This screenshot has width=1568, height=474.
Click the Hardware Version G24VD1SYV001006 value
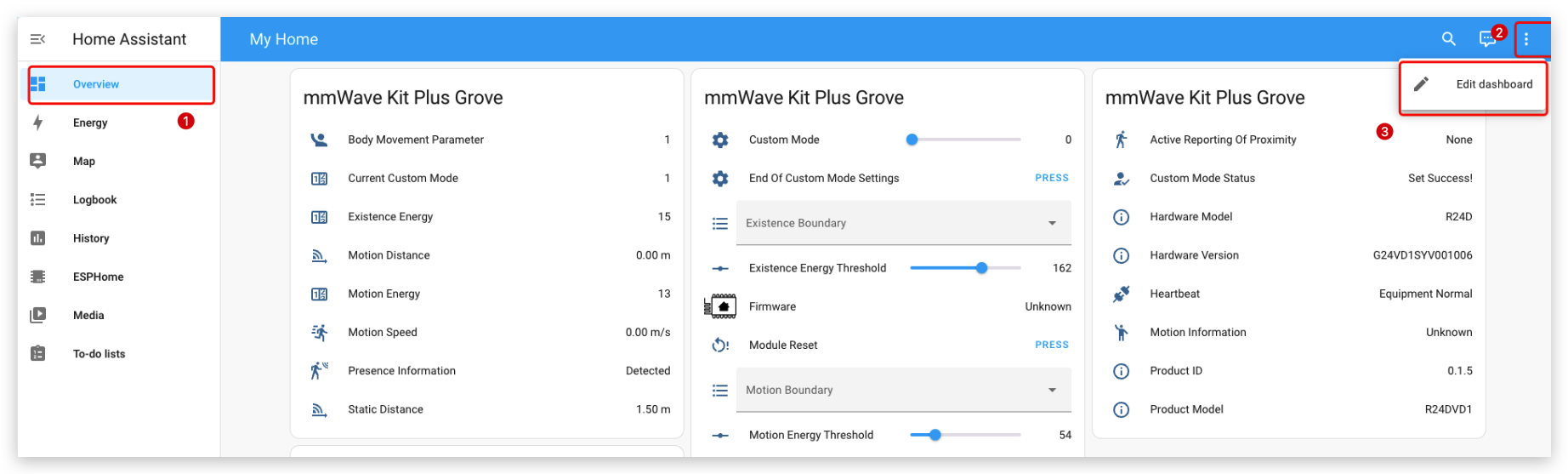pyautogui.click(x=1423, y=255)
